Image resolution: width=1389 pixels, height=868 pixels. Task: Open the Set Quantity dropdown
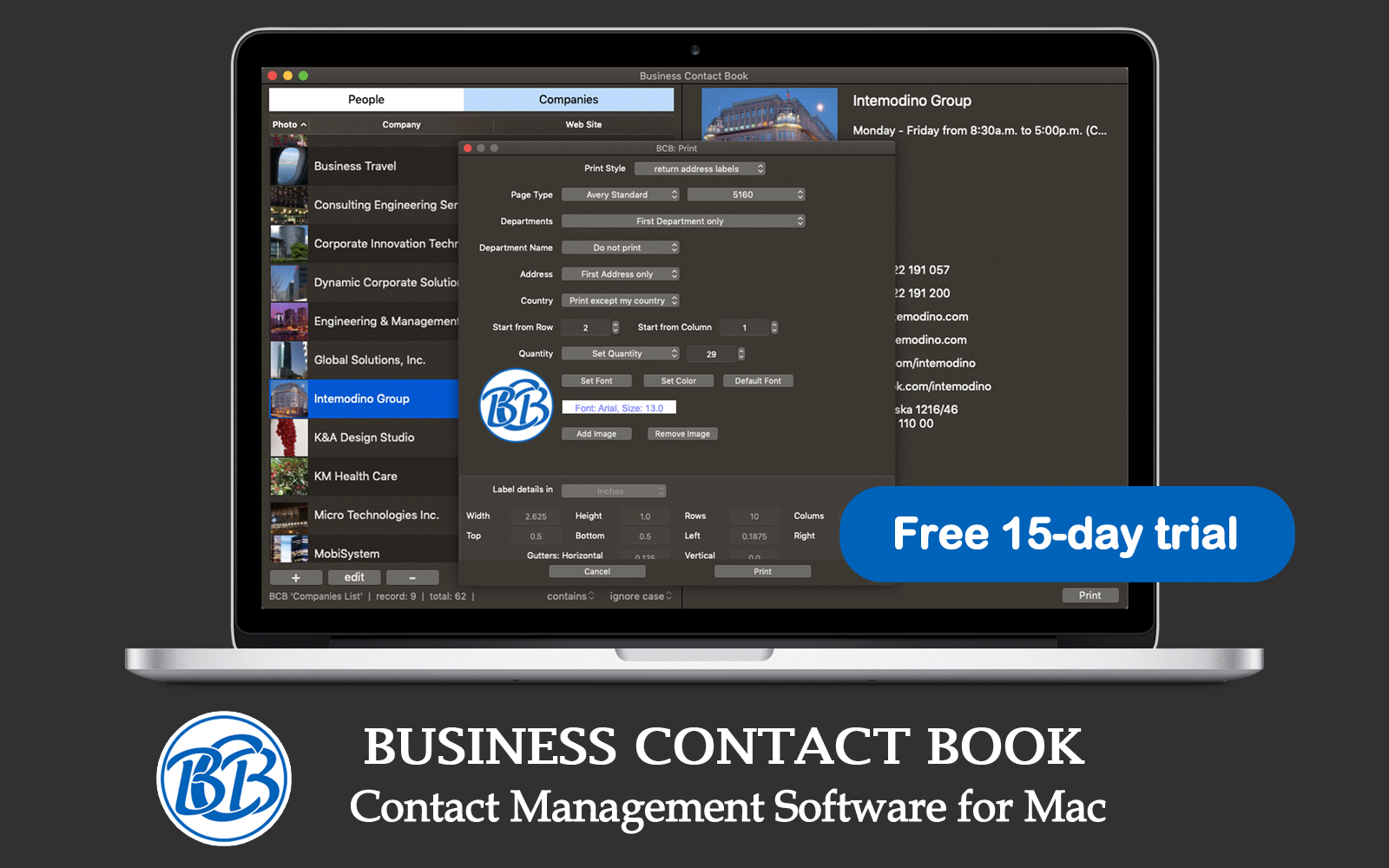click(620, 354)
